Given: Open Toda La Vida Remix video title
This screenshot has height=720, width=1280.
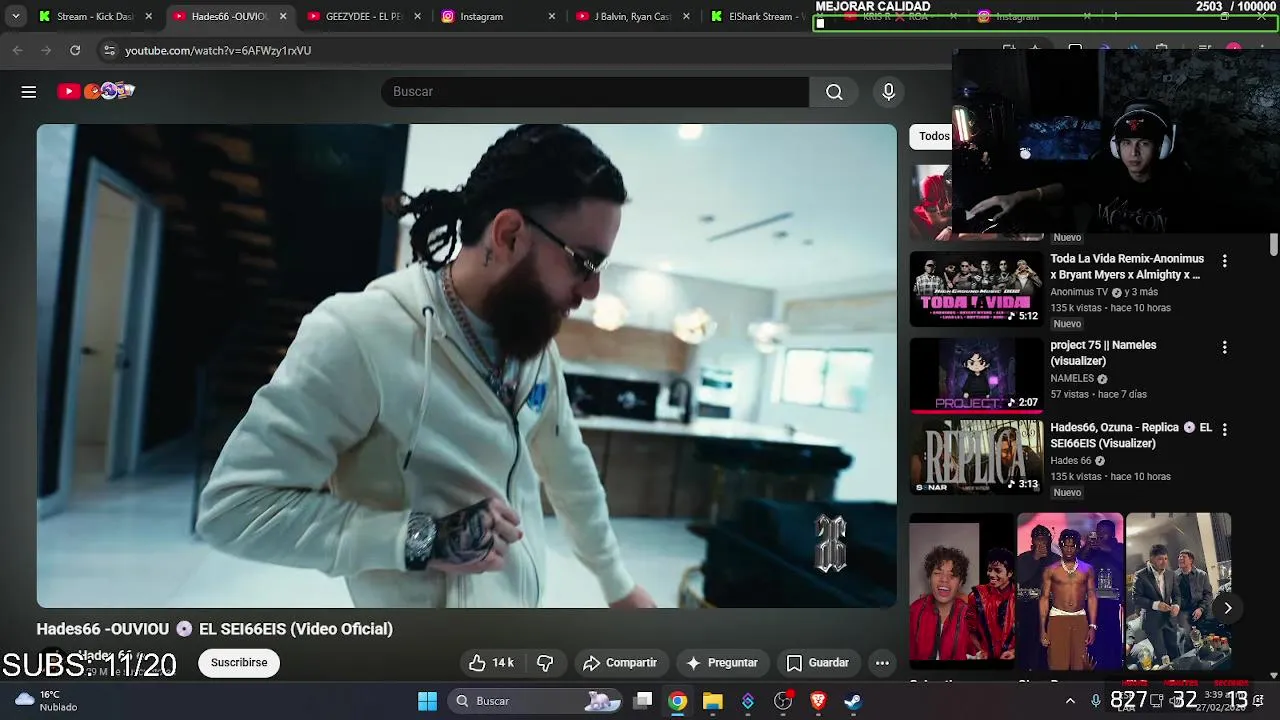Looking at the screenshot, I should (x=1126, y=267).
